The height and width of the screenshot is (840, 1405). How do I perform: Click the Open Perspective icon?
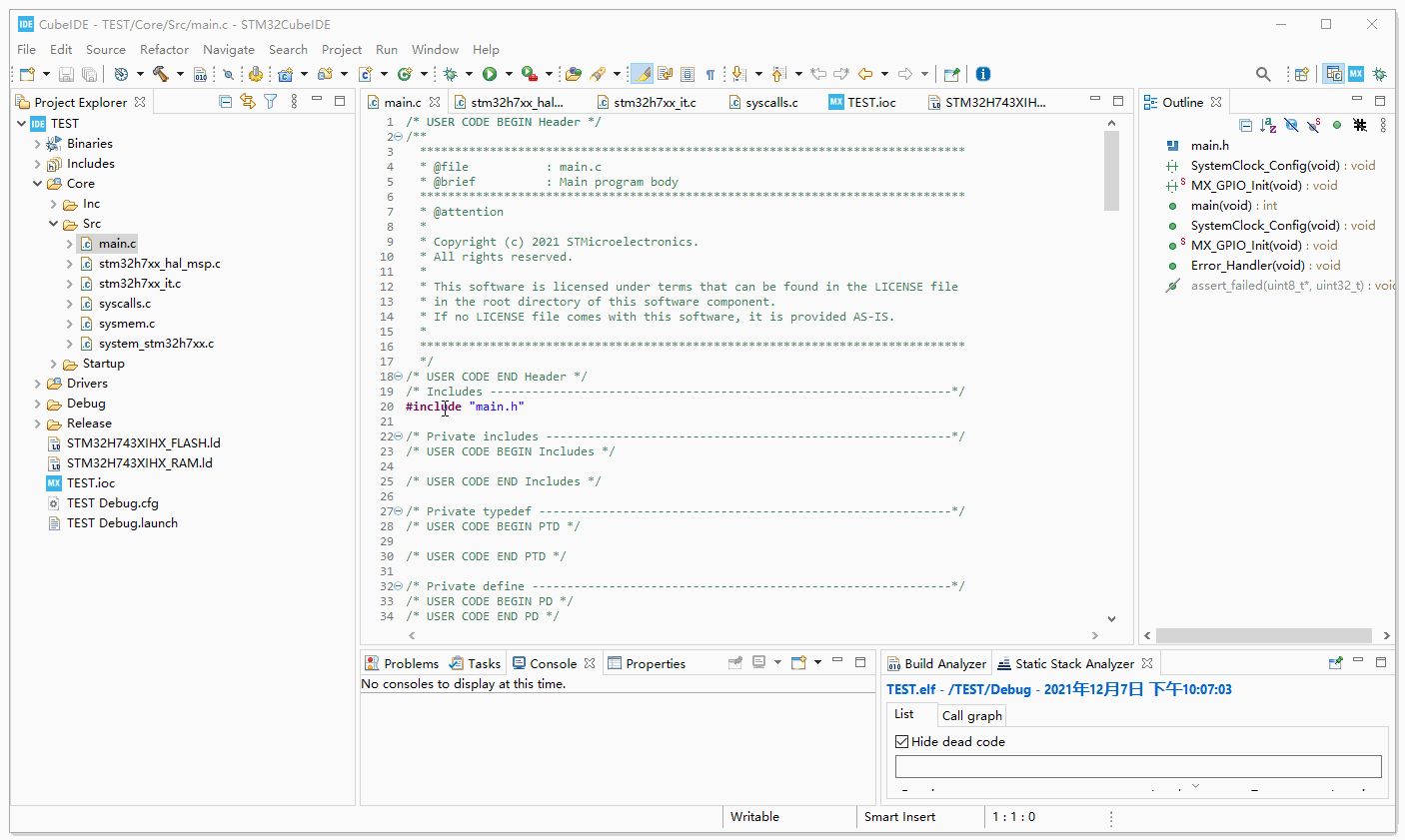tap(1301, 74)
